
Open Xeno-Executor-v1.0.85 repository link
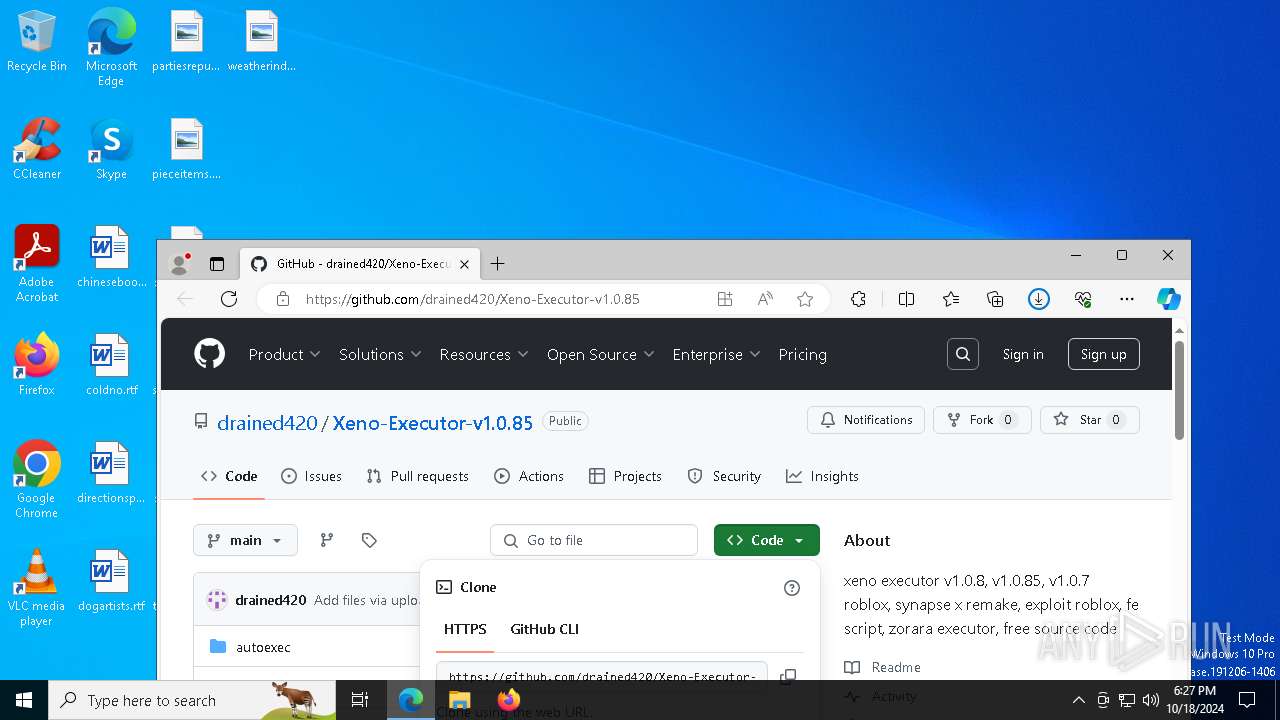coord(432,422)
